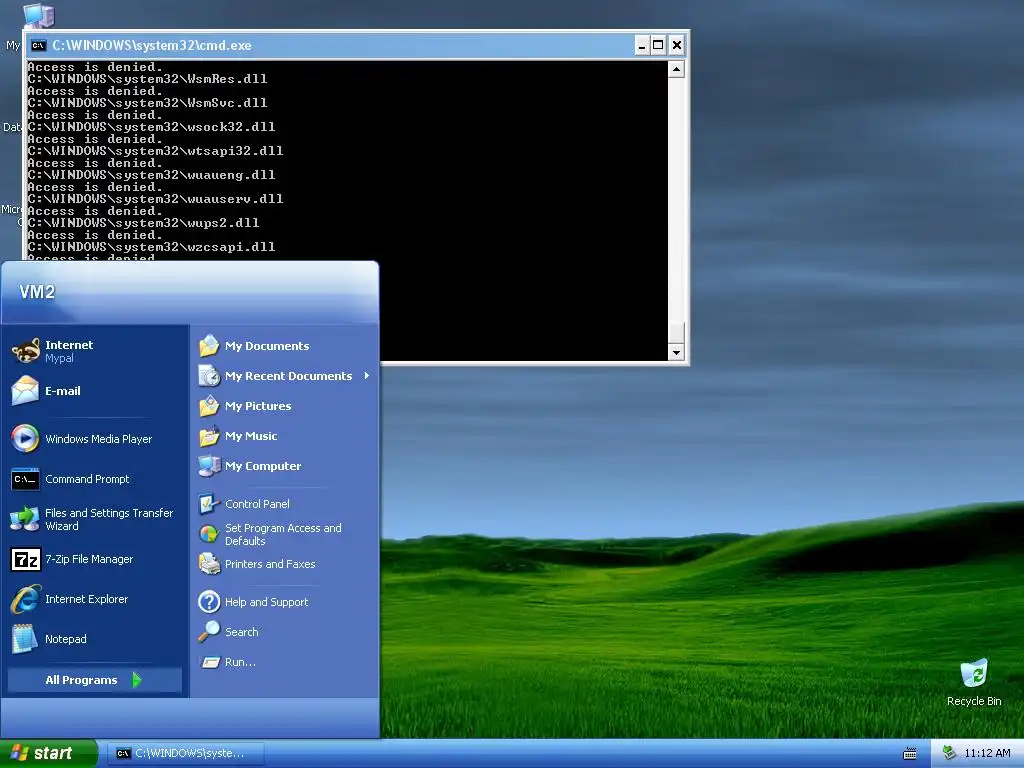Expand All Programs green arrow

coord(137,680)
